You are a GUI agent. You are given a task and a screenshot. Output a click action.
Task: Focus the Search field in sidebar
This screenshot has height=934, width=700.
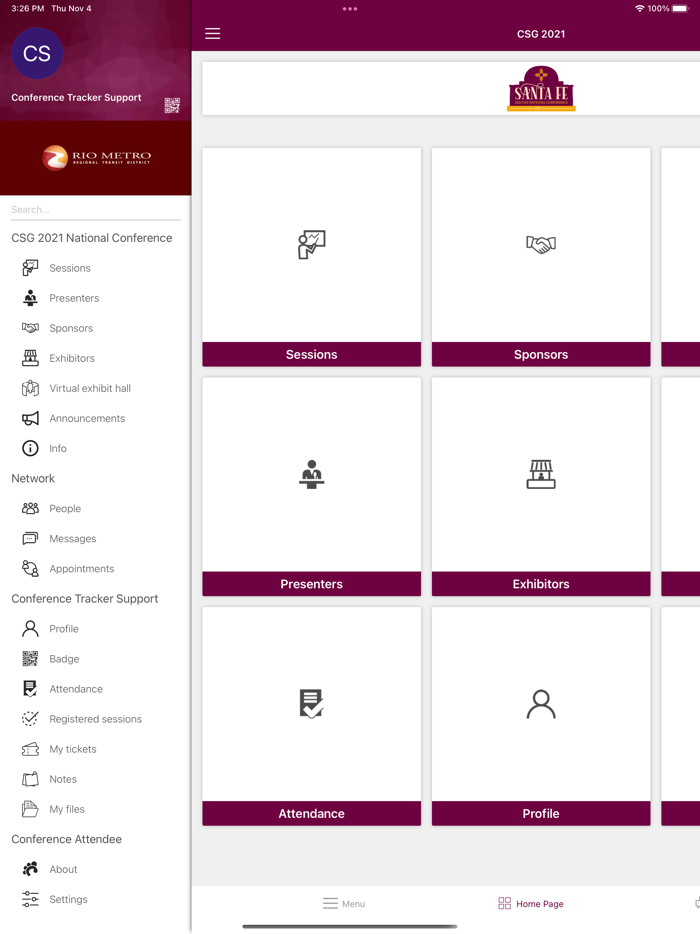[95, 210]
